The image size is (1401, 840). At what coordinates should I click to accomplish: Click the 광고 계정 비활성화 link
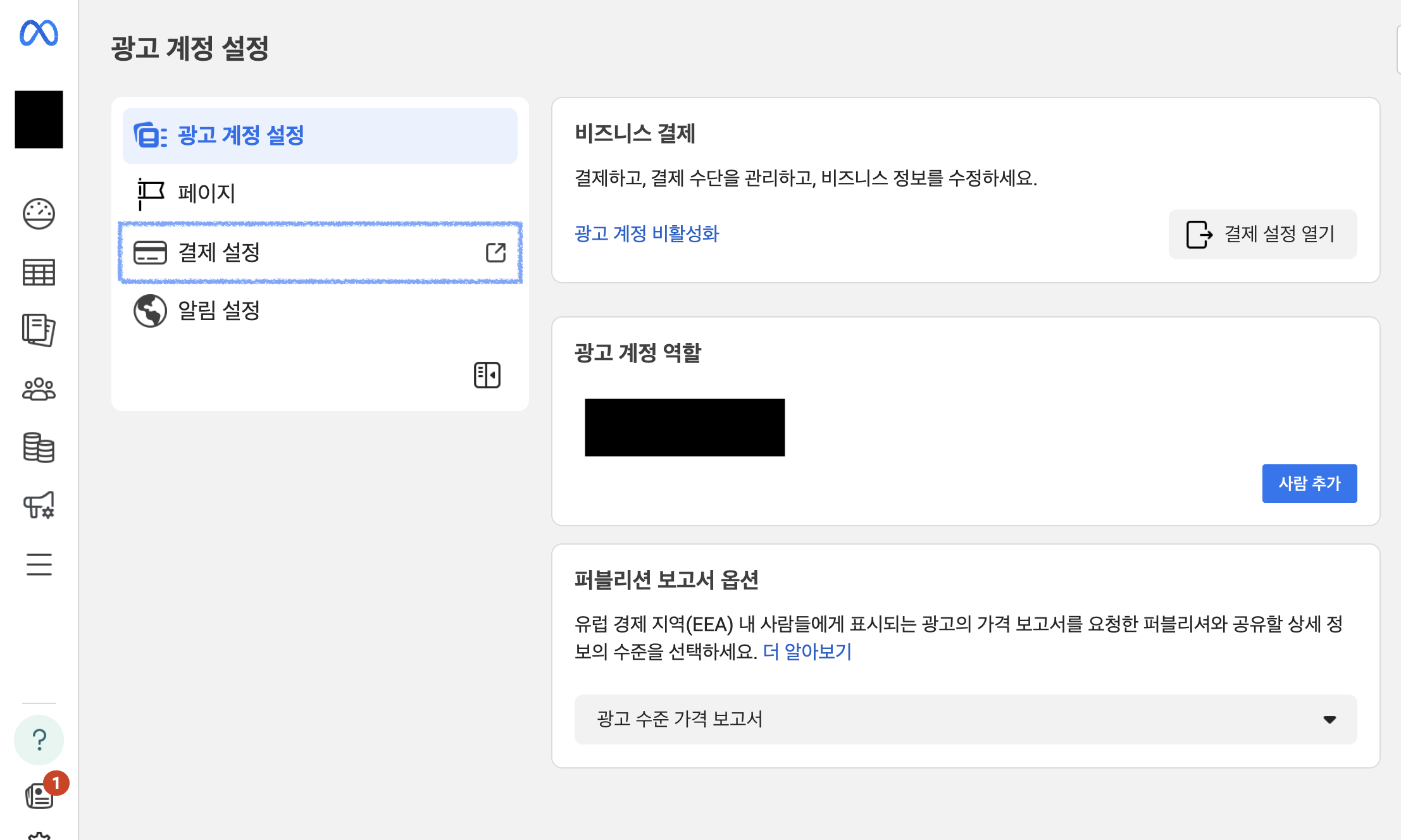[646, 234]
